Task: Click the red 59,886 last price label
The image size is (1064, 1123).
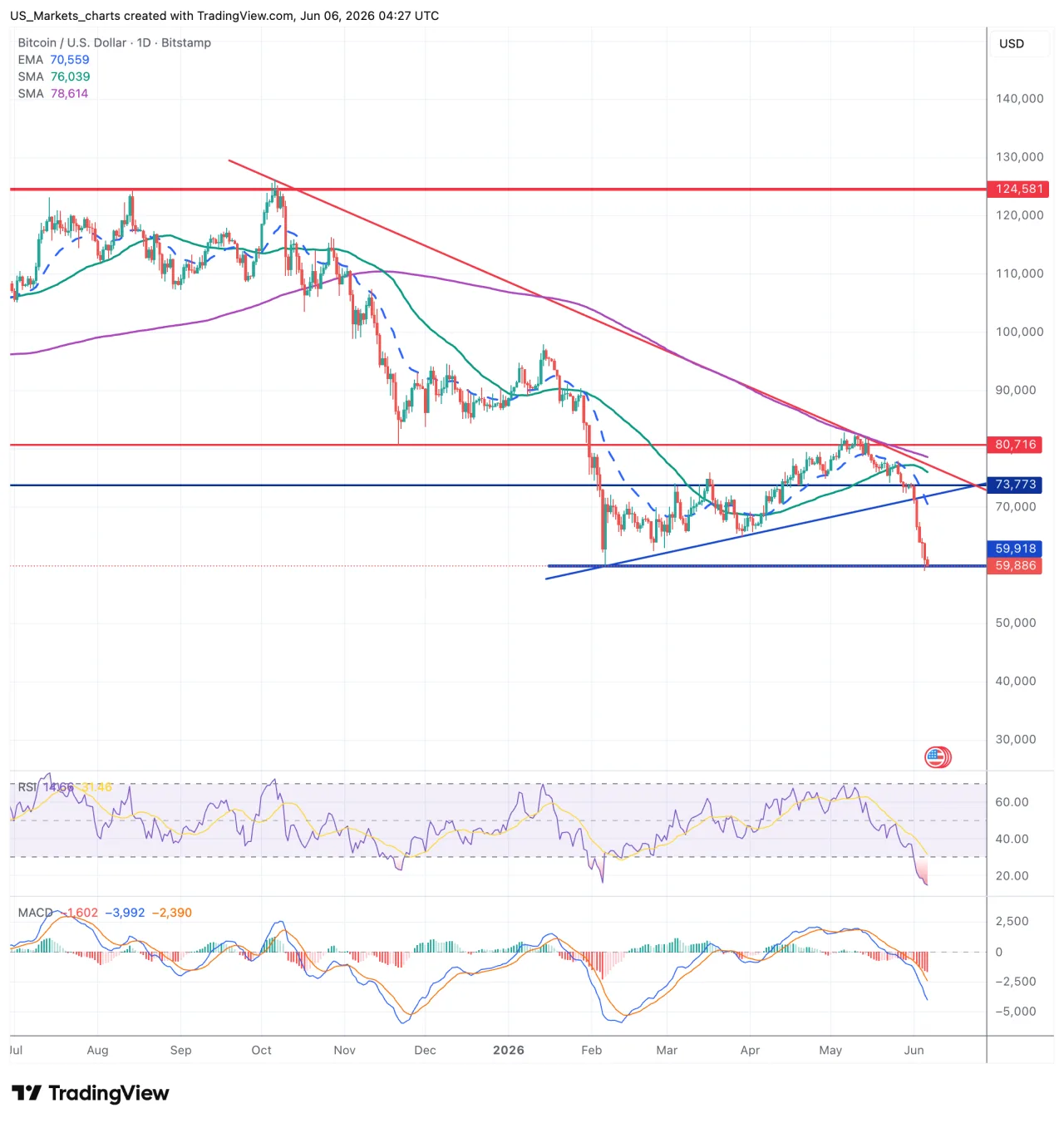Action: (x=1015, y=565)
